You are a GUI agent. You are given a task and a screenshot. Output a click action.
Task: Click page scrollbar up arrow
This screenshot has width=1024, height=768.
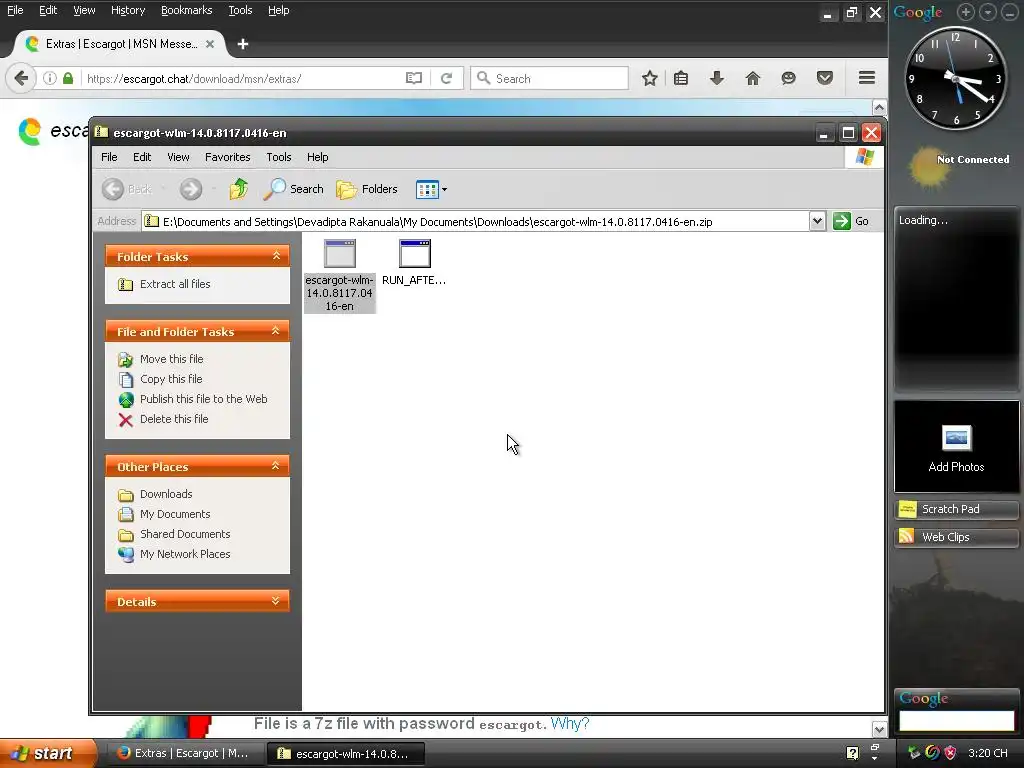(x=879, y=108)
